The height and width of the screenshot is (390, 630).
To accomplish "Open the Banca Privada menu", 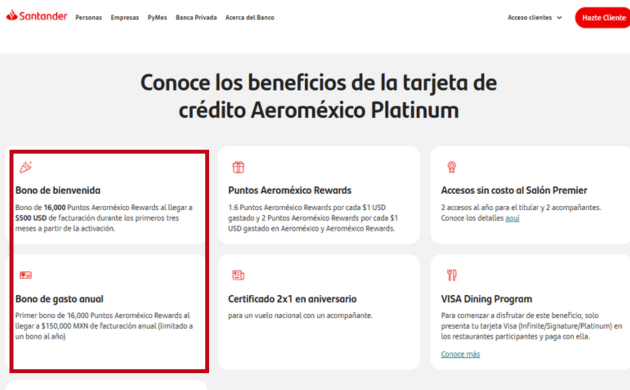I will point(196,18).
